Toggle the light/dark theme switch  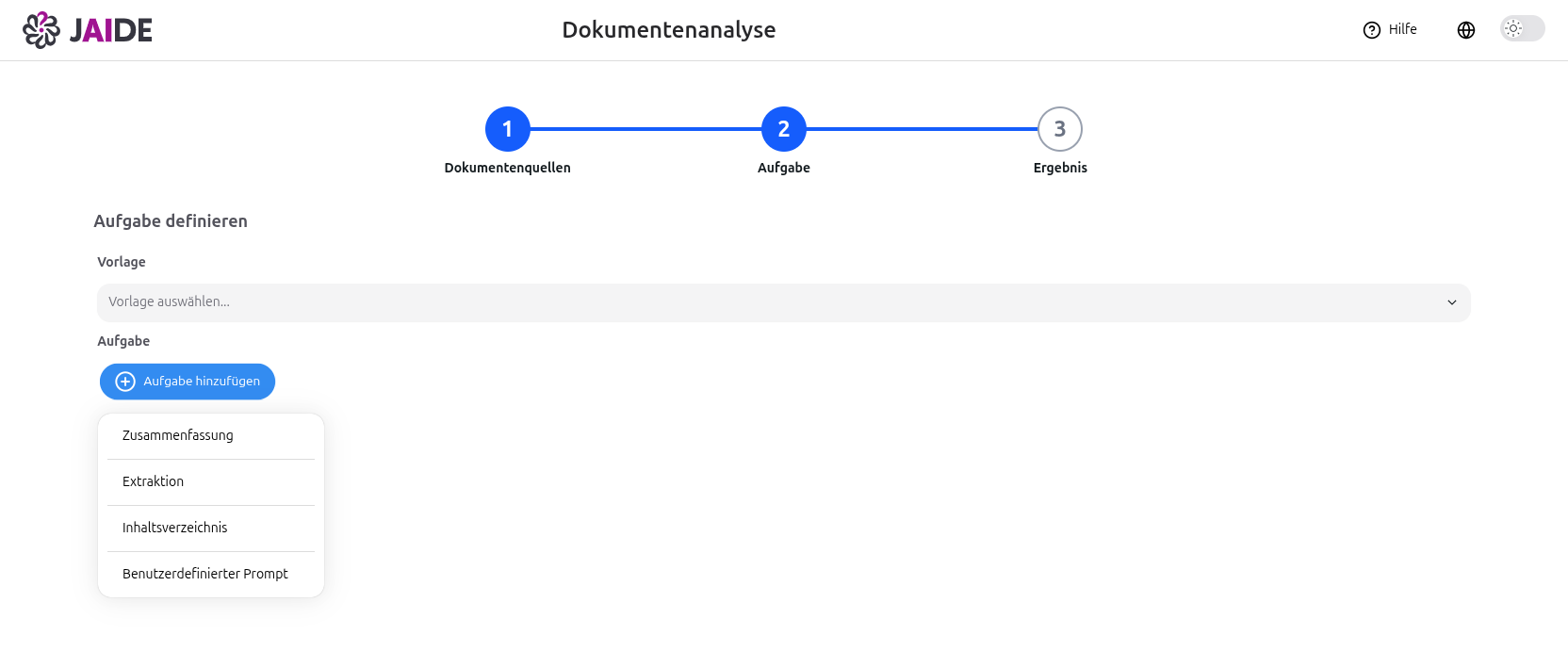click(x=1523, y=28)
